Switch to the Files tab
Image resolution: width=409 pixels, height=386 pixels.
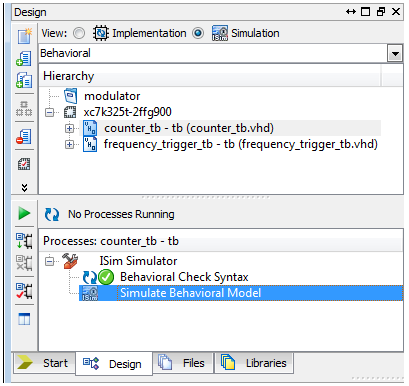click(183, 363)
